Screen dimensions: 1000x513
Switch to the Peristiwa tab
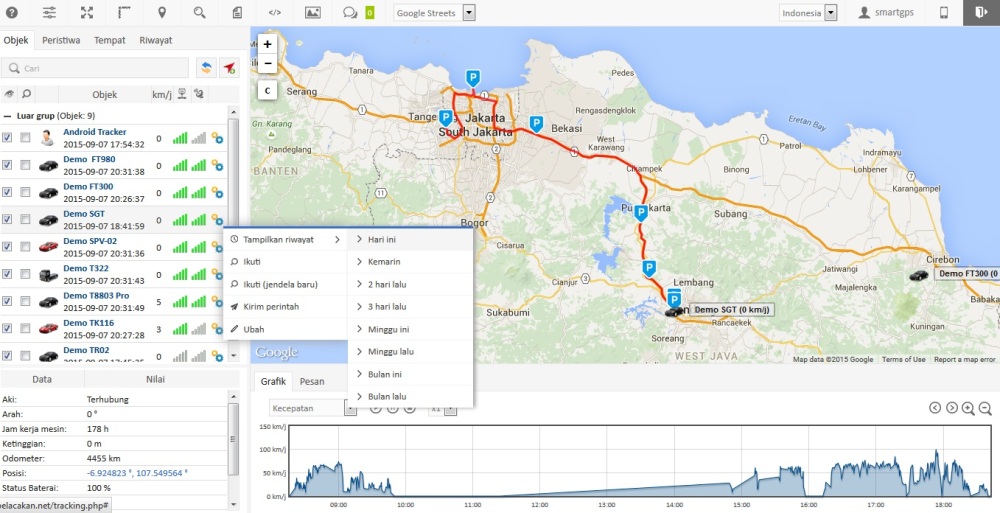(61, 40)
